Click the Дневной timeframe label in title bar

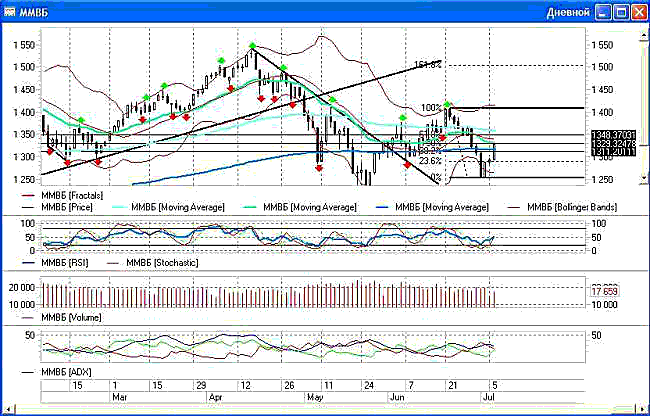click(x=568, y=12)
